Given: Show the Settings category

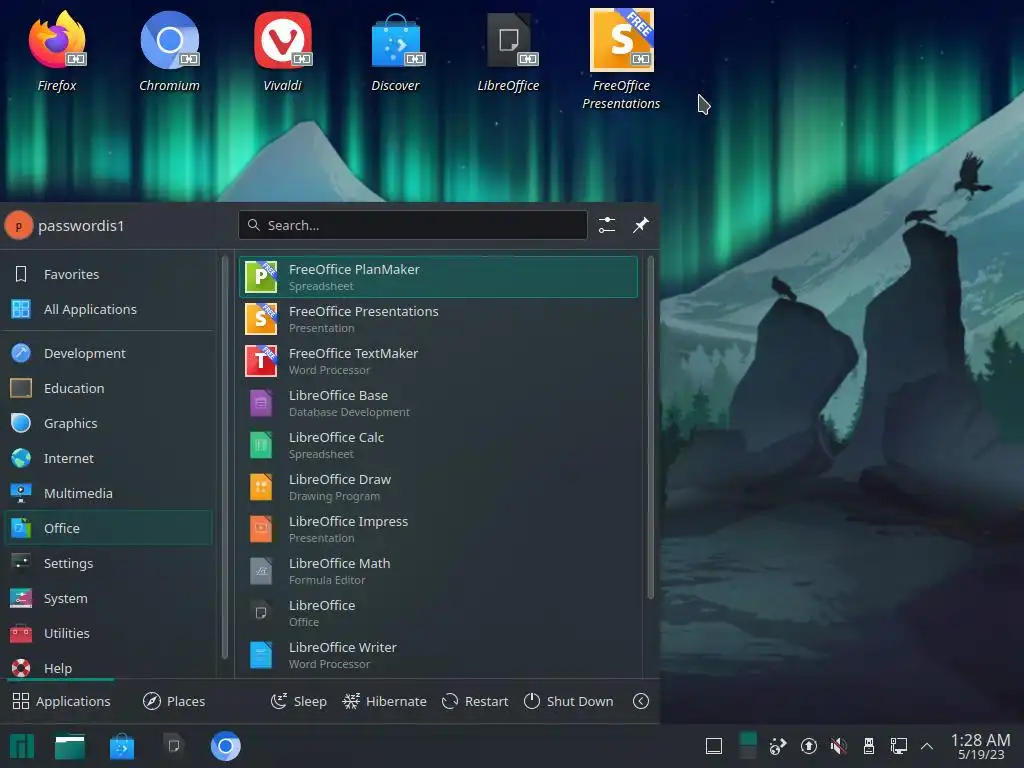Looking at the screenshot, I should click(x=108, y=563).
